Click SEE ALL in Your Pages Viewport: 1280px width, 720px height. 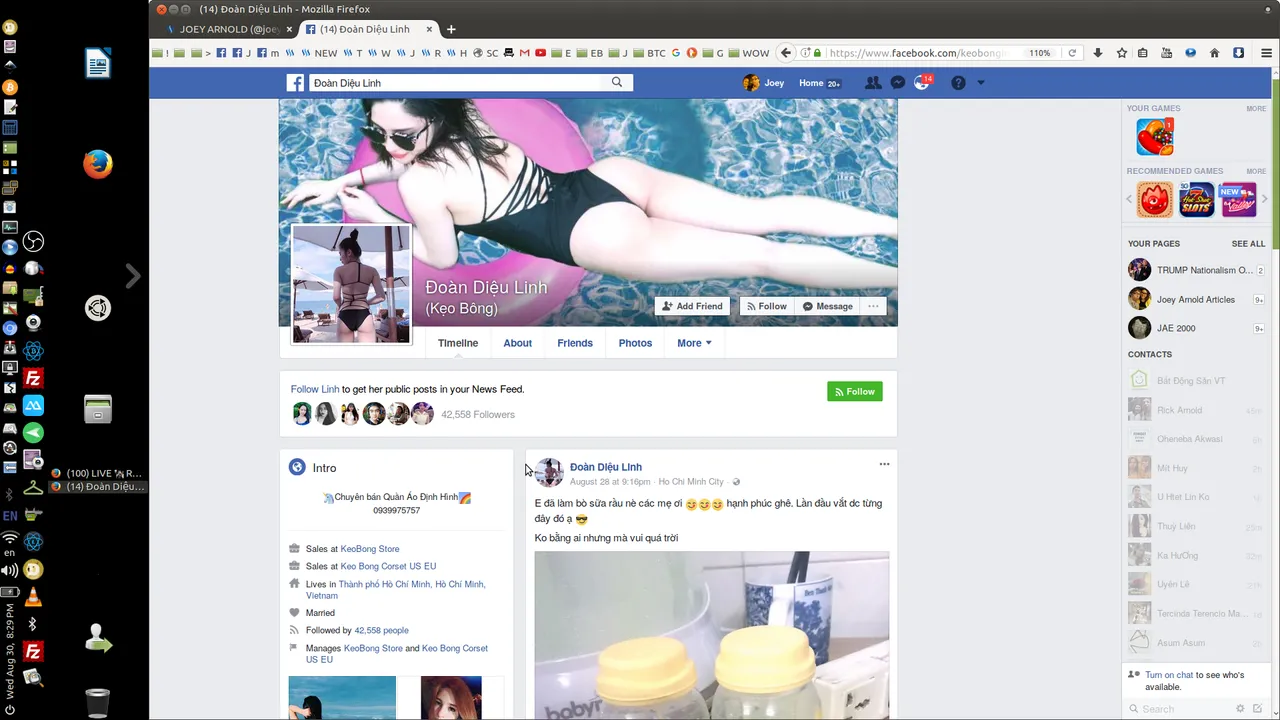[1248, 244]
